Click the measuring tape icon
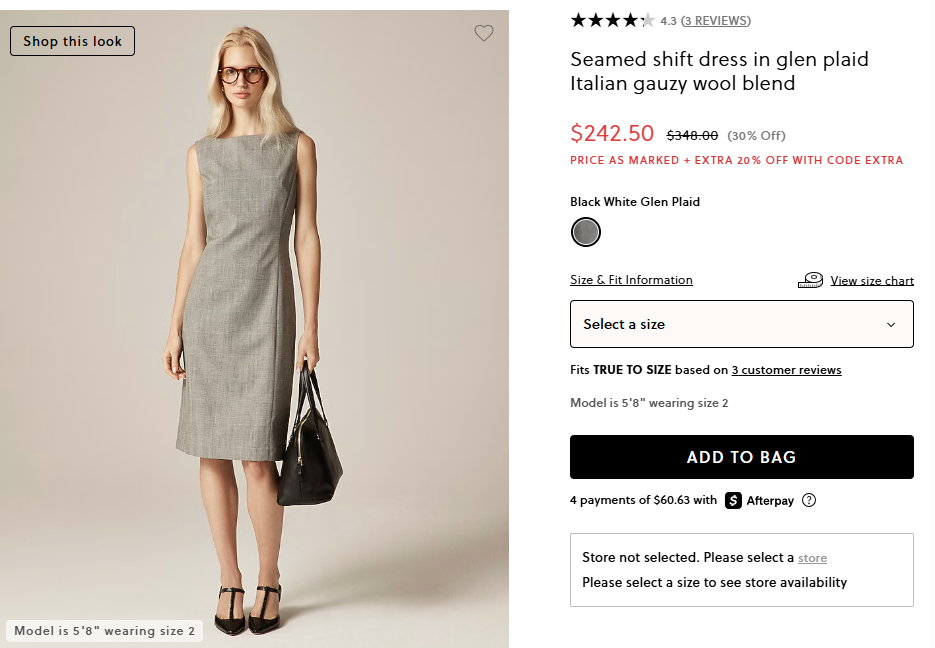The height and width of the screenshot is (648, 935). point(810,281)
